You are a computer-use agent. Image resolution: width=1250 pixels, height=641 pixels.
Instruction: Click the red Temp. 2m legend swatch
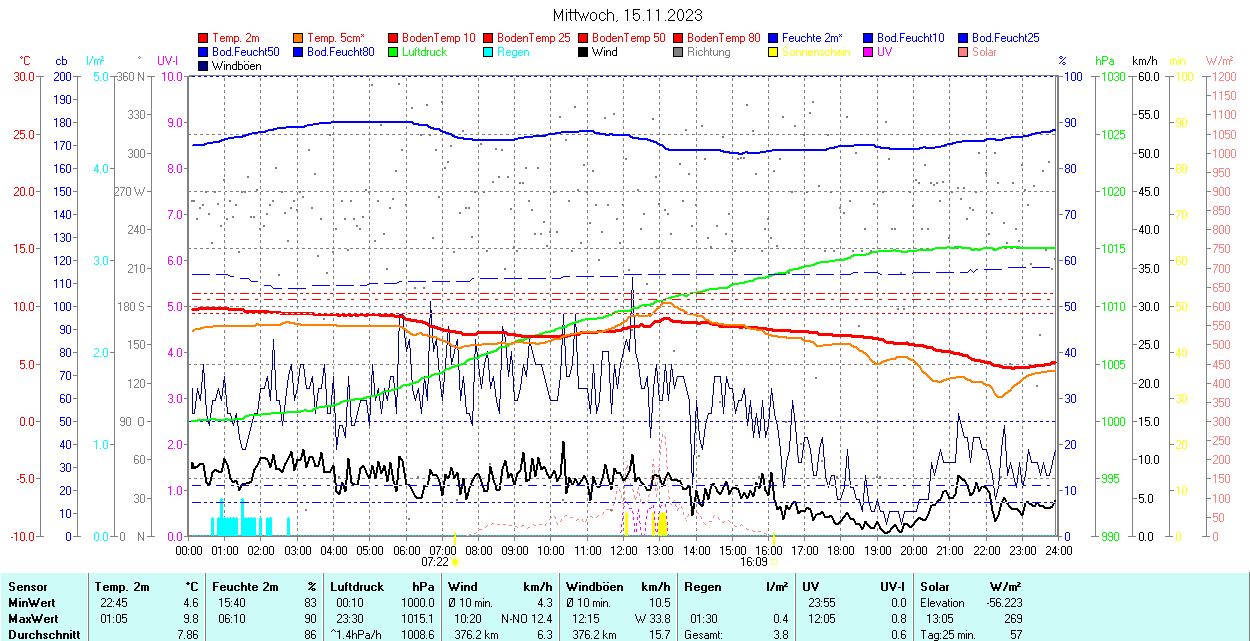point(204,38)
